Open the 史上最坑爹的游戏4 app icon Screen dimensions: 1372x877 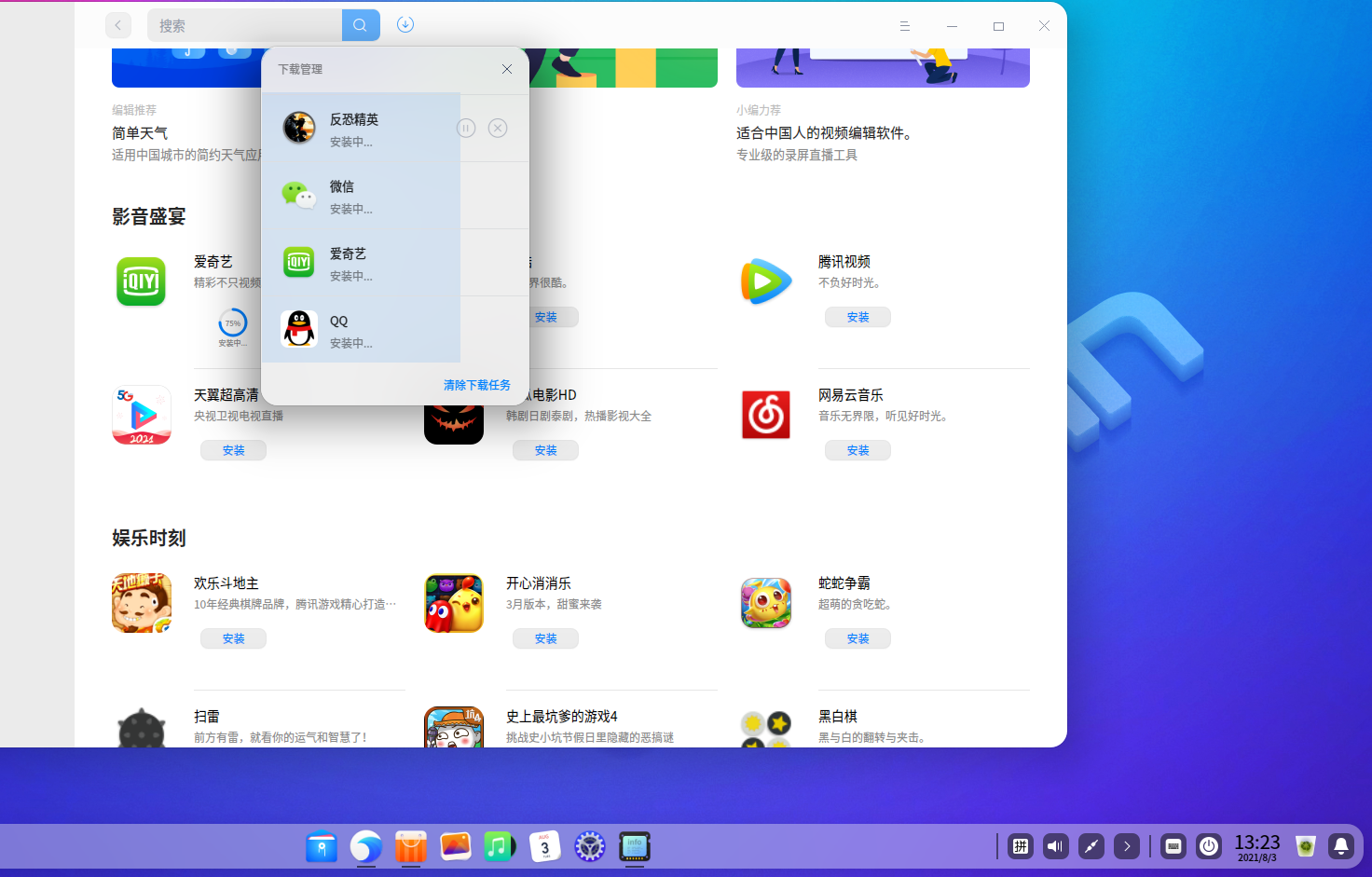pos(454,727)
